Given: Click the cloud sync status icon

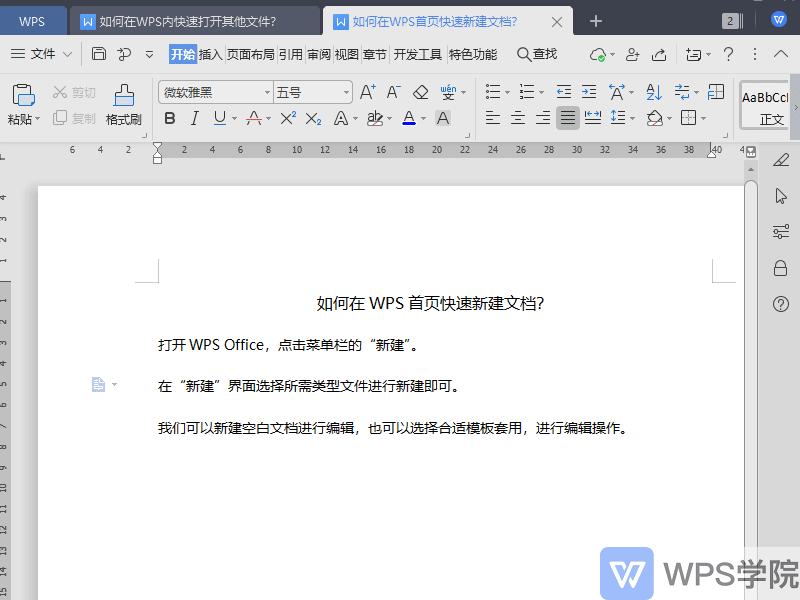Looking at the screenshot, I should click(x=597, y=54).
